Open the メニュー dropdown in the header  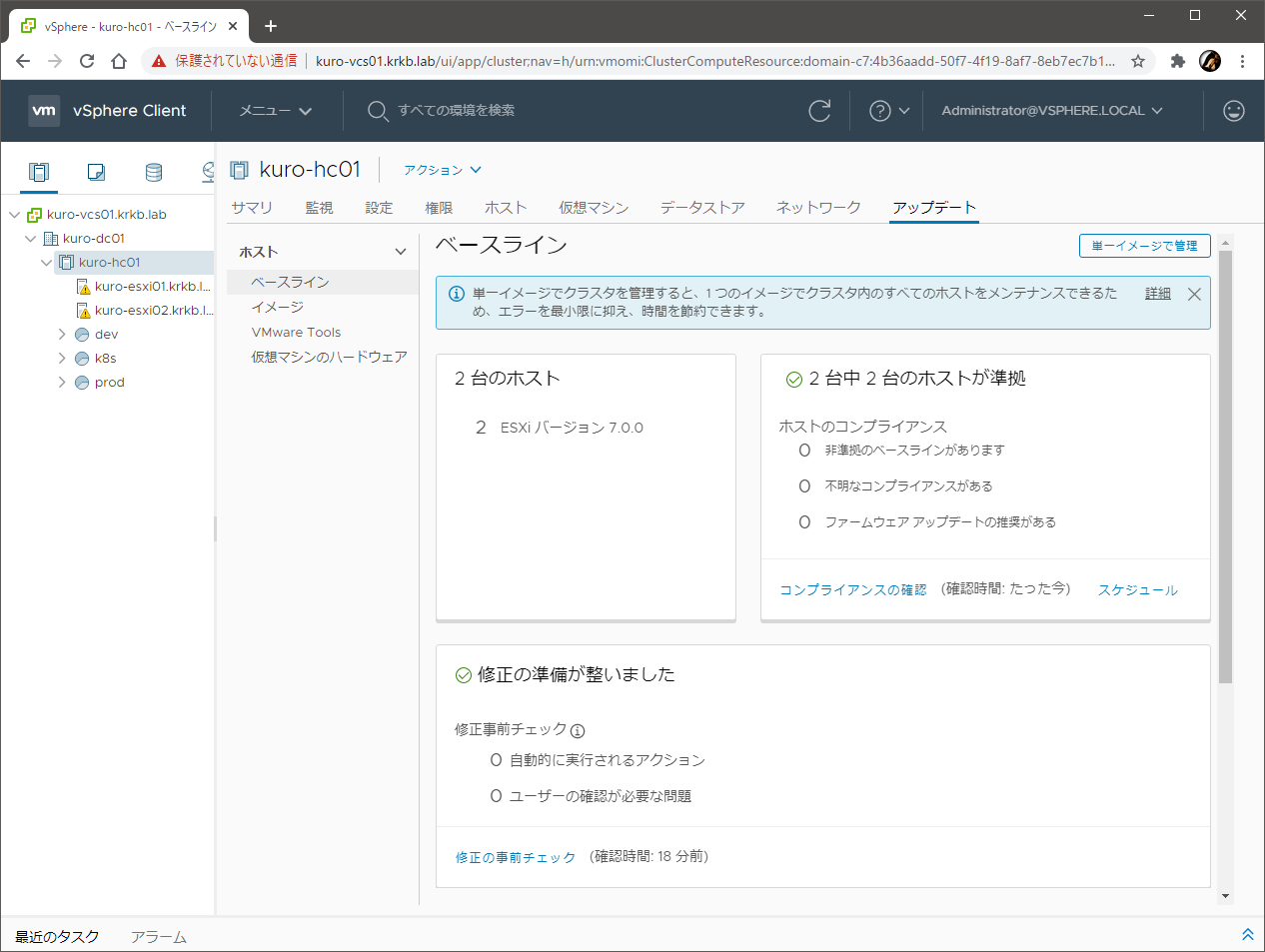(x=275, y=111)
